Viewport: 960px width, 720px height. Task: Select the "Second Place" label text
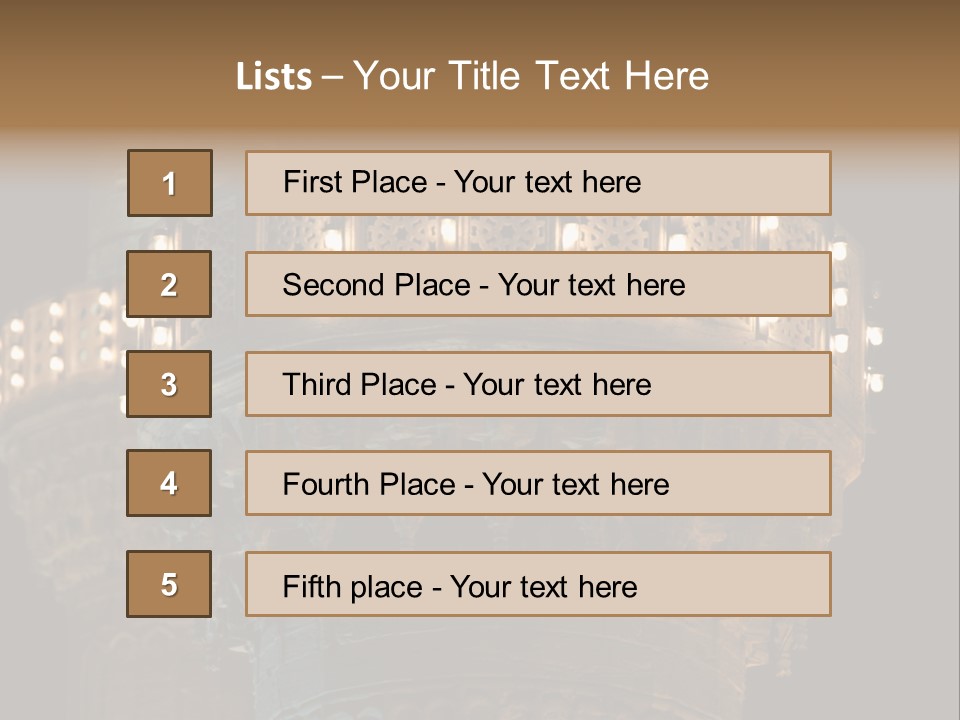(376, 285)
